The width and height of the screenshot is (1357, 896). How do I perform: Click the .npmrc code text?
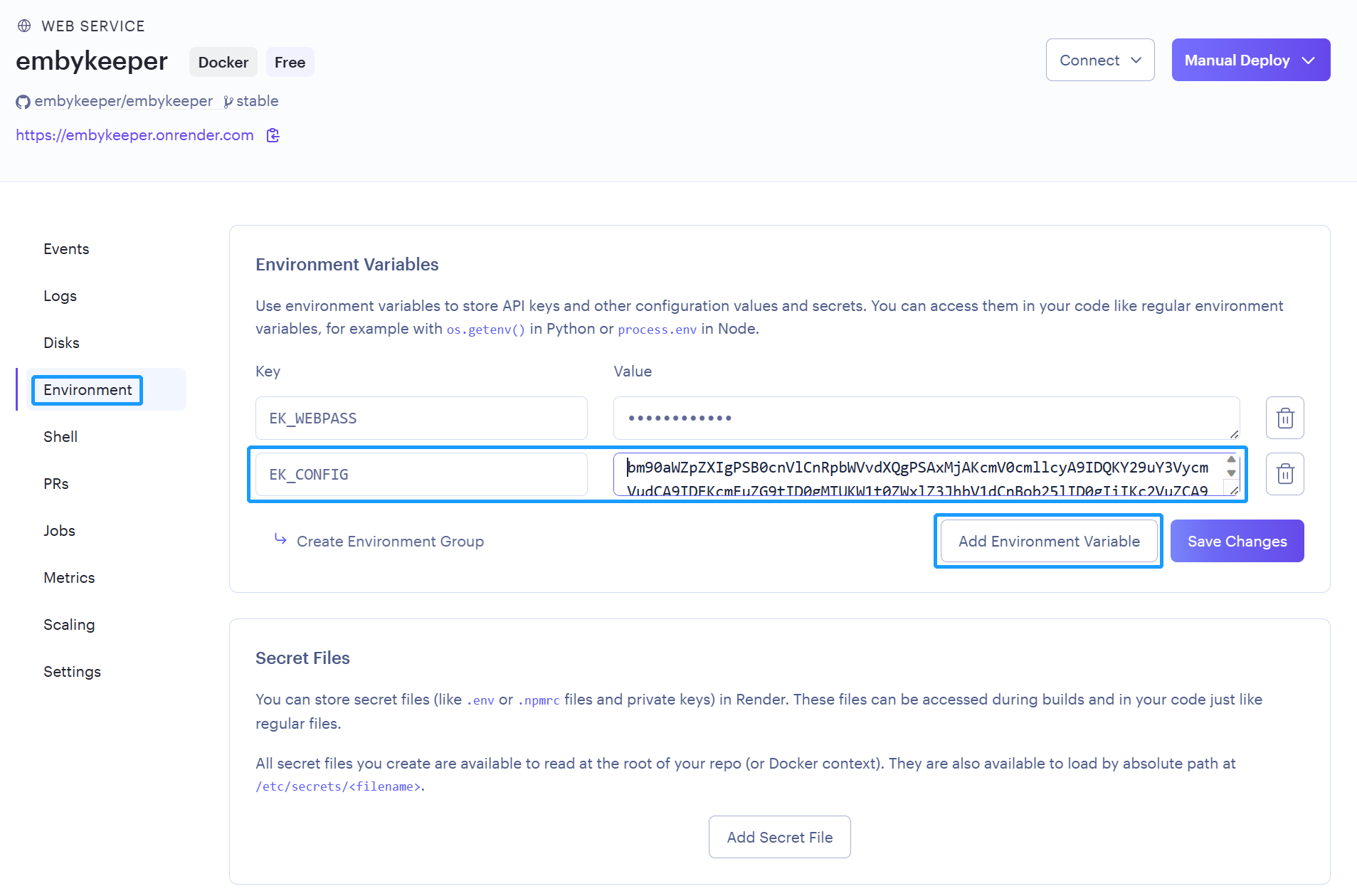click(x=539, y=700)
